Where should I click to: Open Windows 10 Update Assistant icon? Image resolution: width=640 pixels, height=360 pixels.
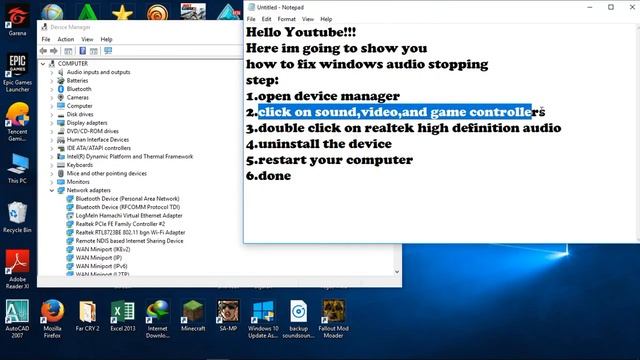coord(263,319)
